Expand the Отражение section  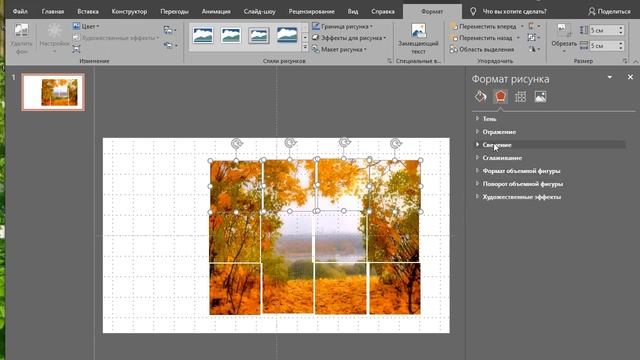click(499, 132)
